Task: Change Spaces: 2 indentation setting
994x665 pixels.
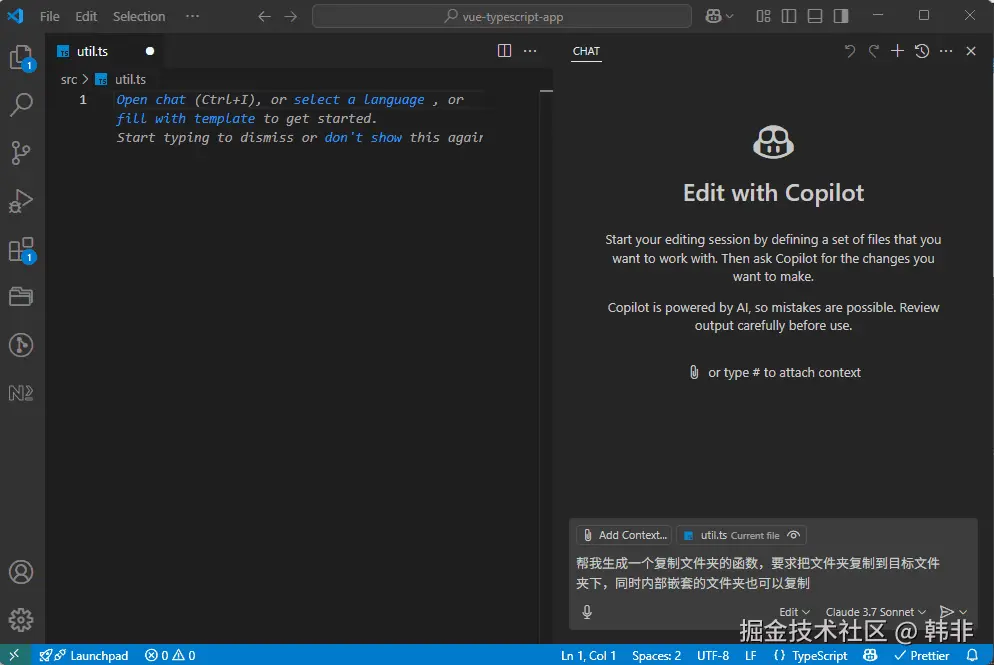Action: point(656,655)
